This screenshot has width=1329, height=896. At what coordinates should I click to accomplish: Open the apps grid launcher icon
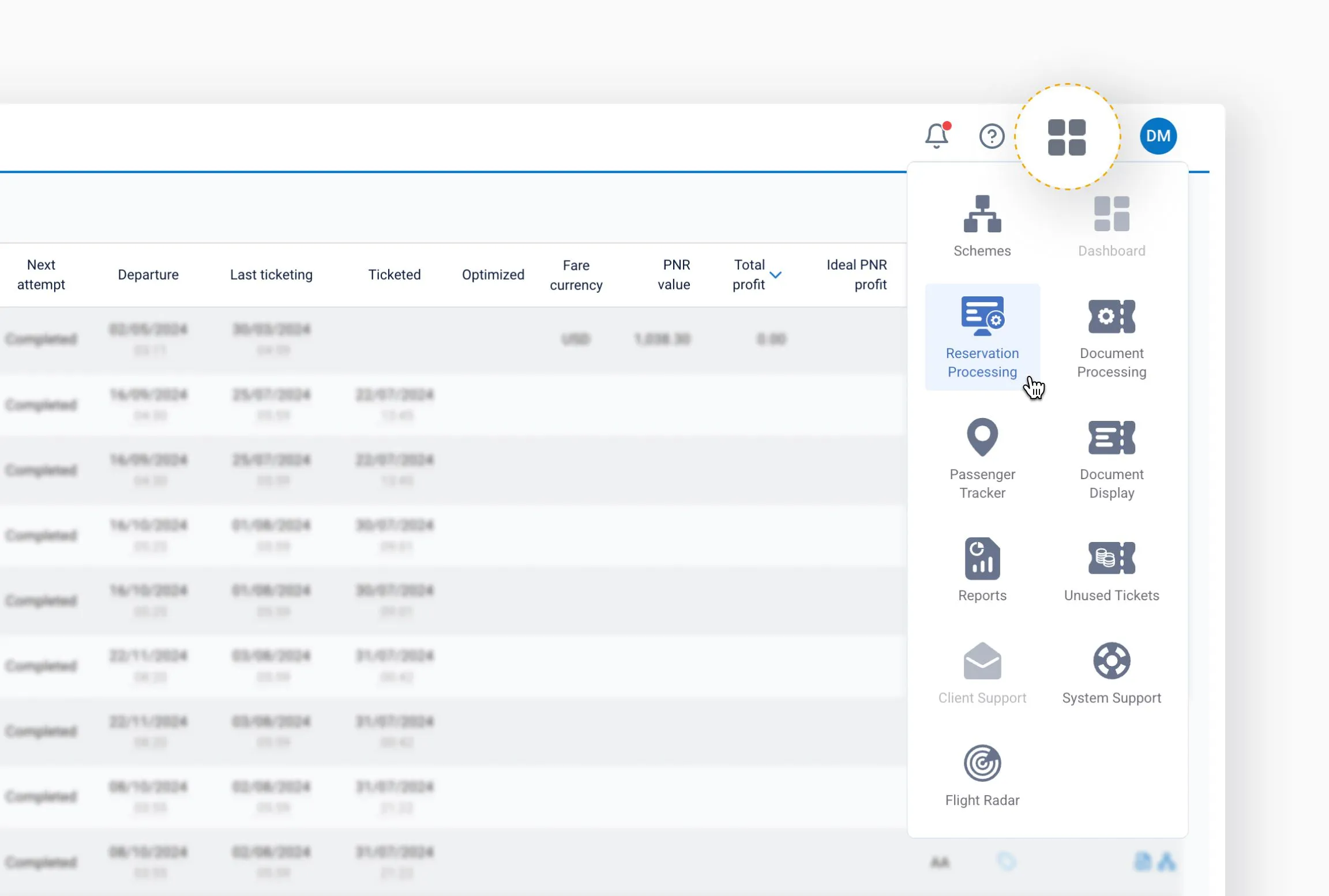[1067, 137]
